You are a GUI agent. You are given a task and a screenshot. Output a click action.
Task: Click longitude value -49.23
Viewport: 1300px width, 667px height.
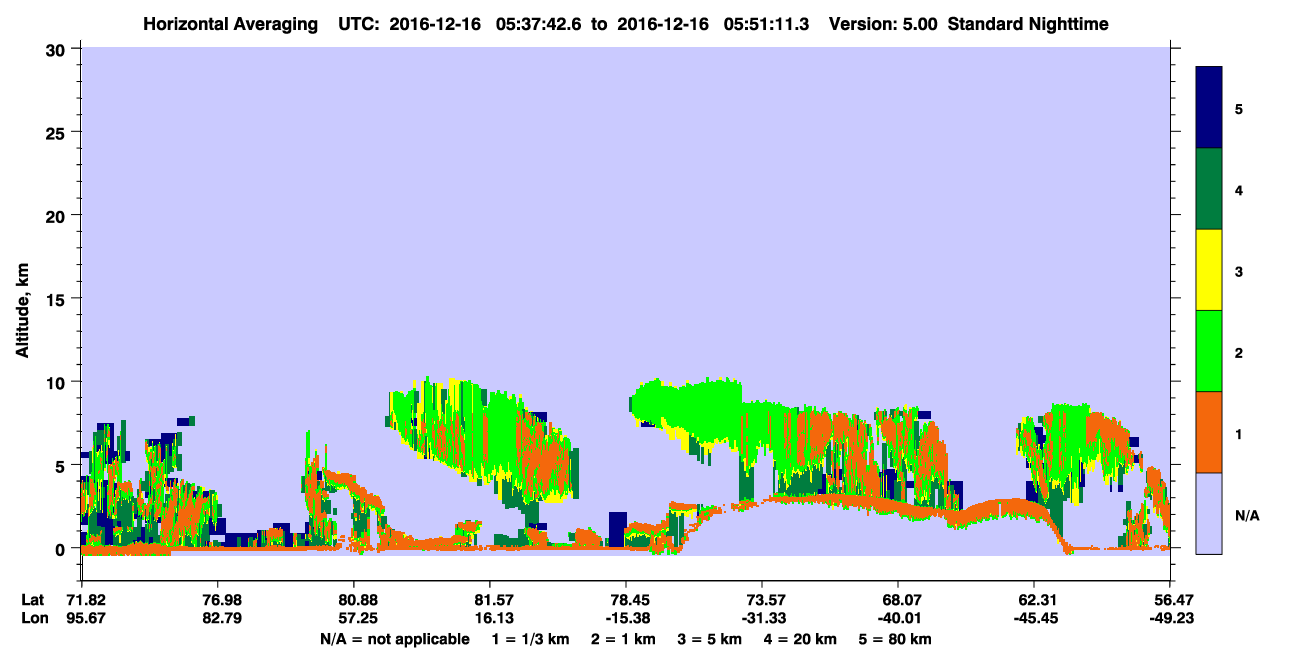[1170, 618]
